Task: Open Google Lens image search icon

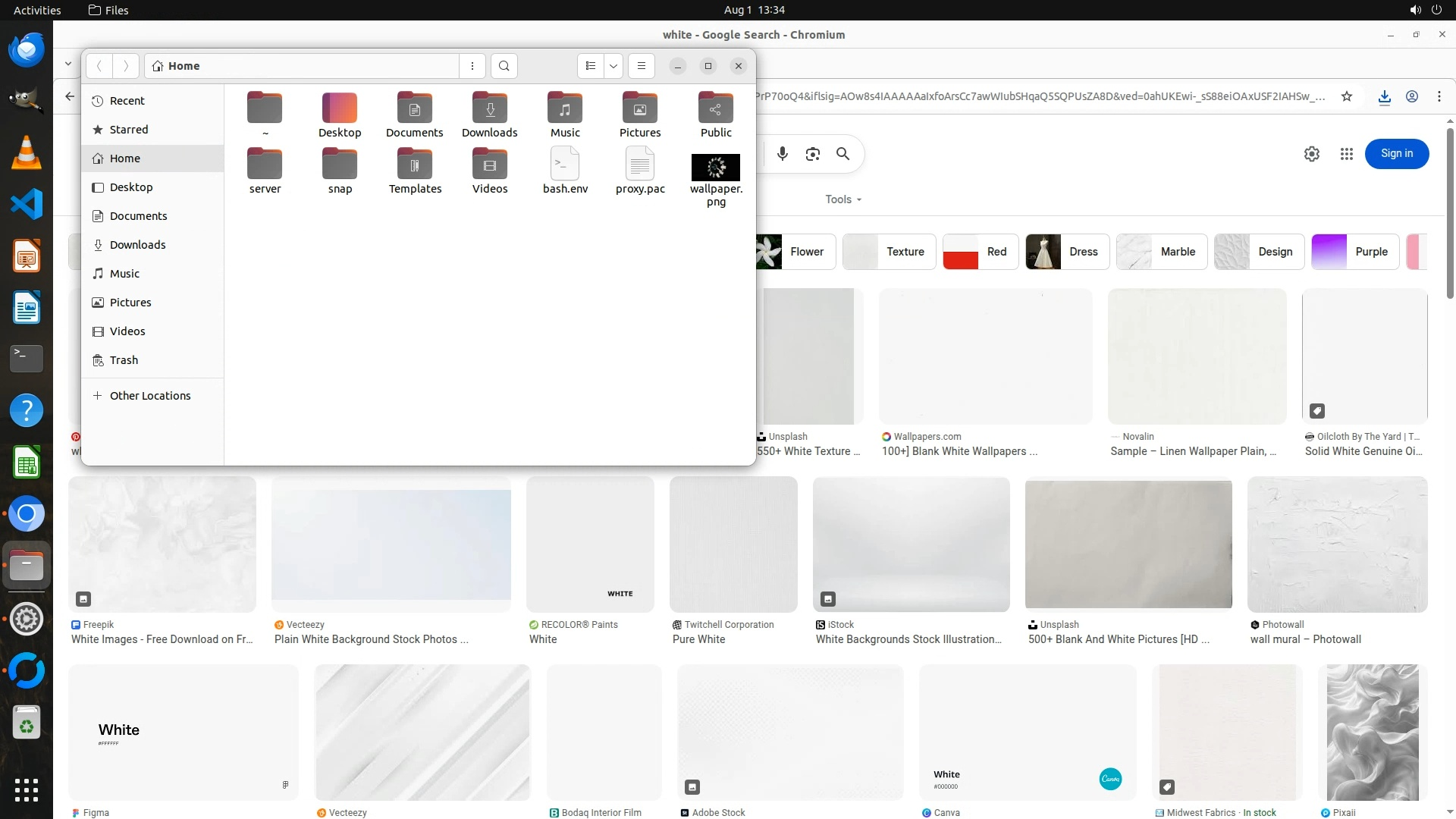Action: tap(813, 154)
